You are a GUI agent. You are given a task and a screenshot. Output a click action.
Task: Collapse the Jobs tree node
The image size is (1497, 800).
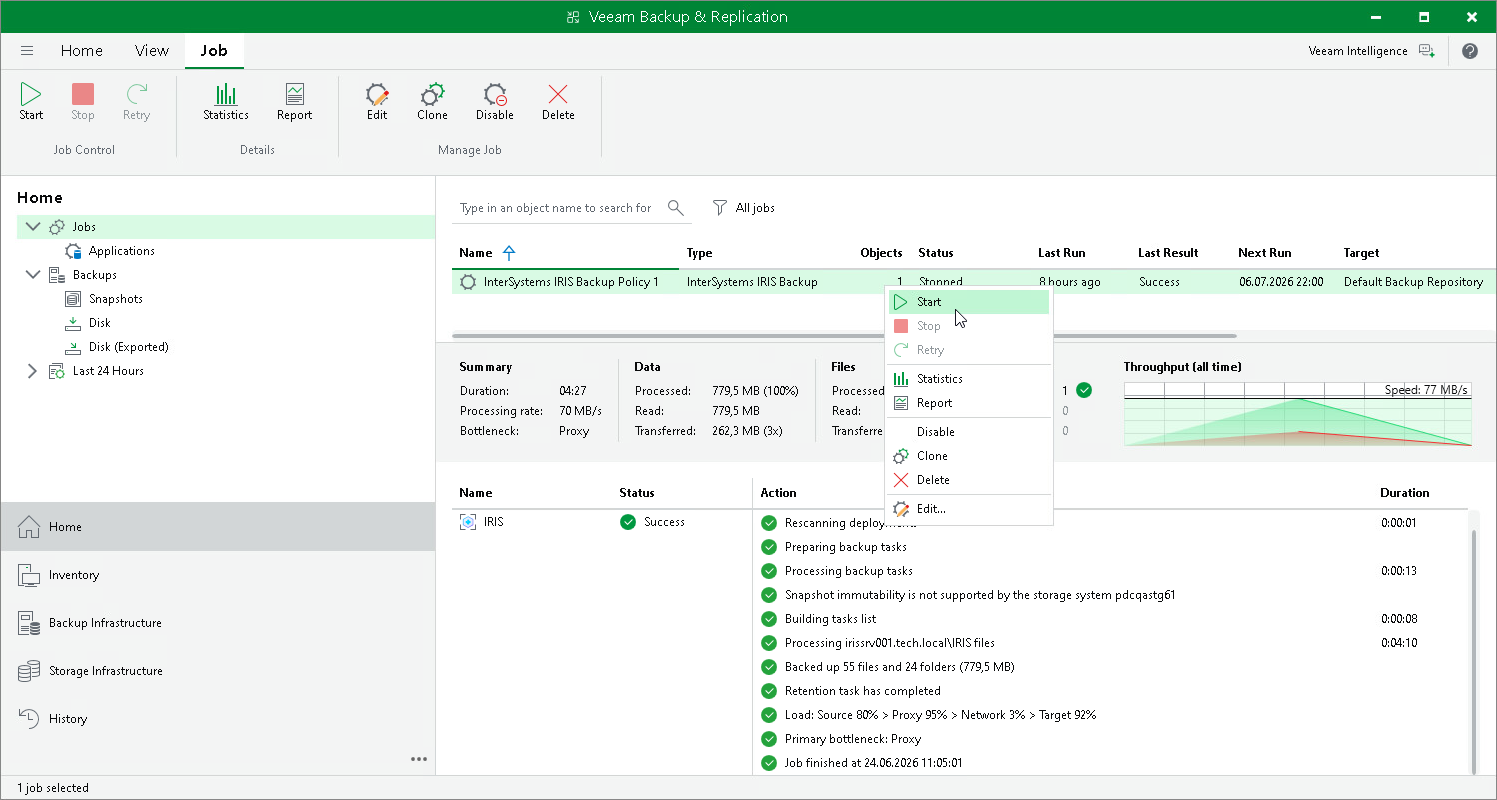[x=32, y=227]
